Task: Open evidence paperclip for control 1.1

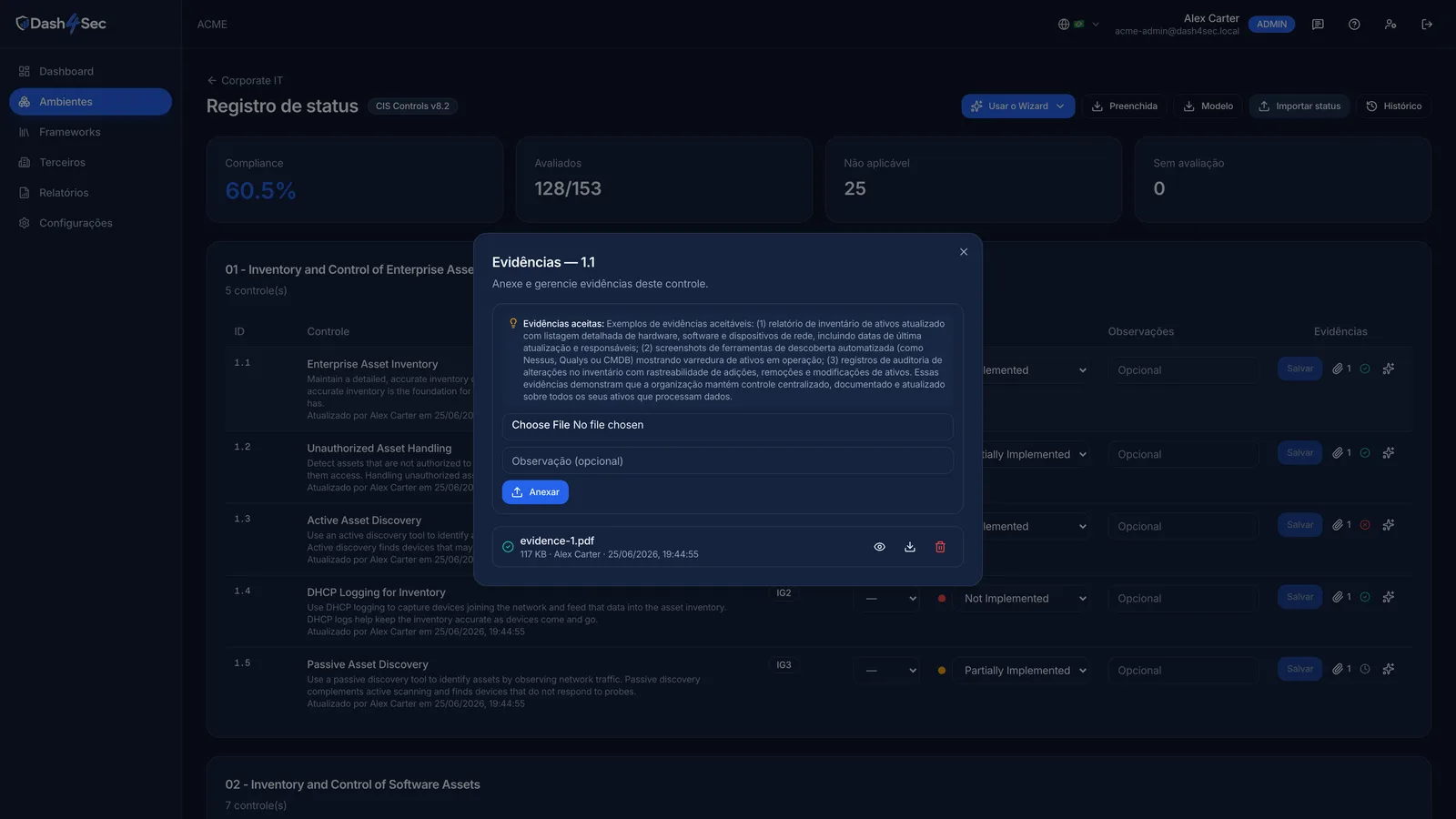Action: pyautogui.click(x=1341, y=369)
